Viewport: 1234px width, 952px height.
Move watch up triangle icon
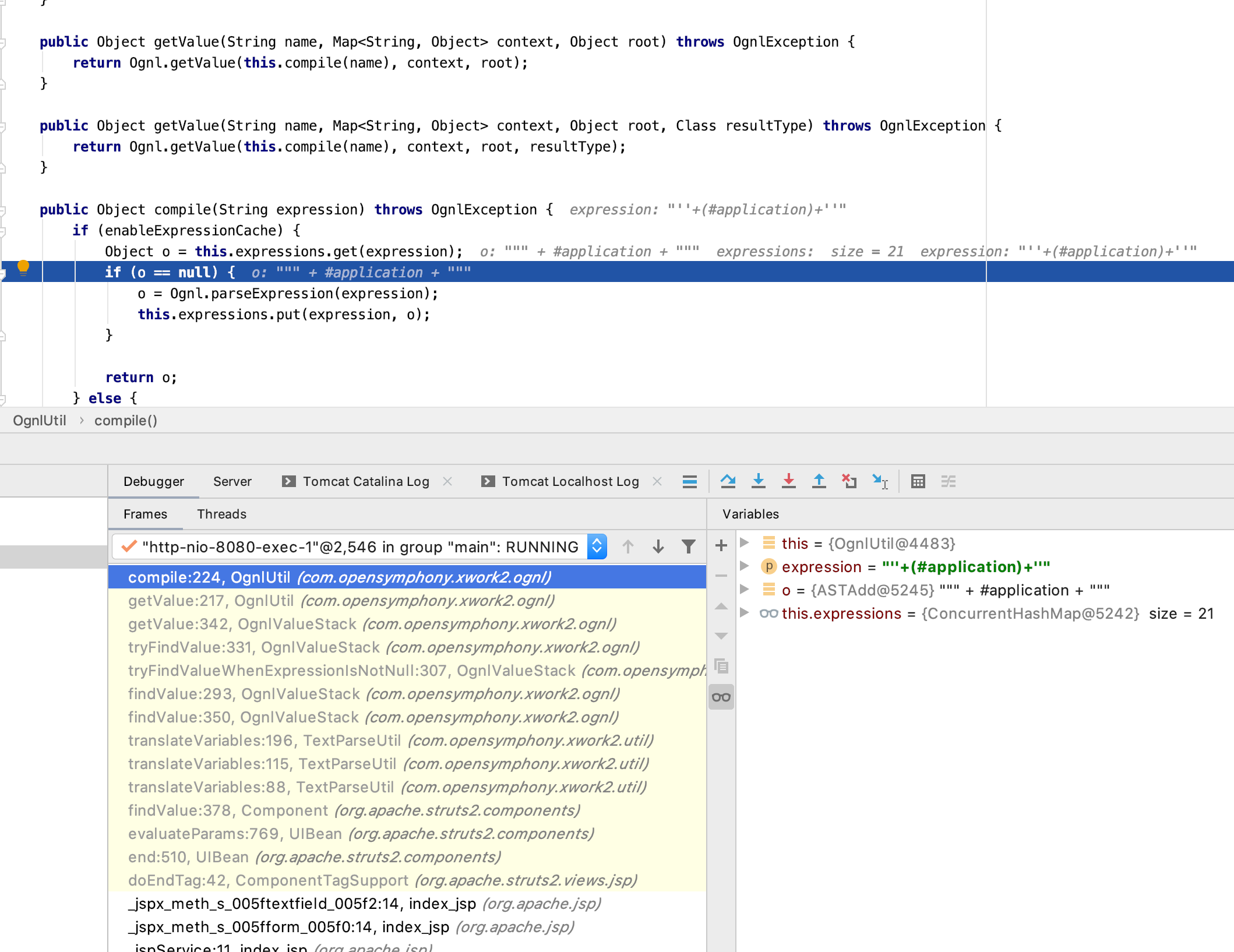721,606
